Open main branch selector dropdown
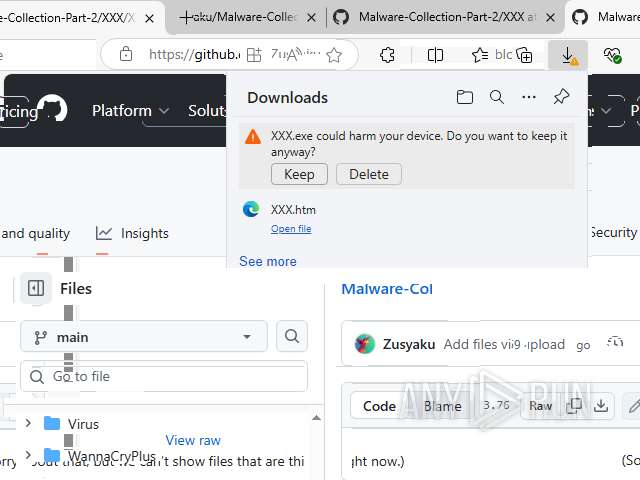The width and height of the screenshot is (640, 480). click(x=144, y=337)
